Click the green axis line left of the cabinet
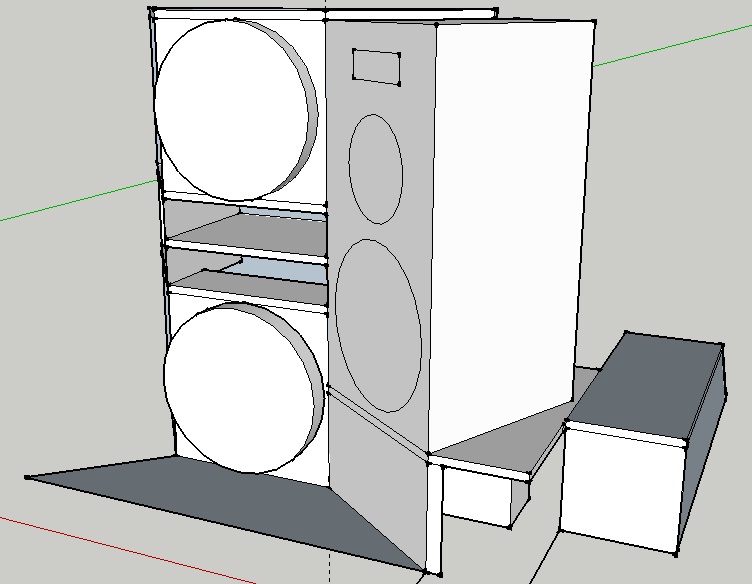 point(79,200)
